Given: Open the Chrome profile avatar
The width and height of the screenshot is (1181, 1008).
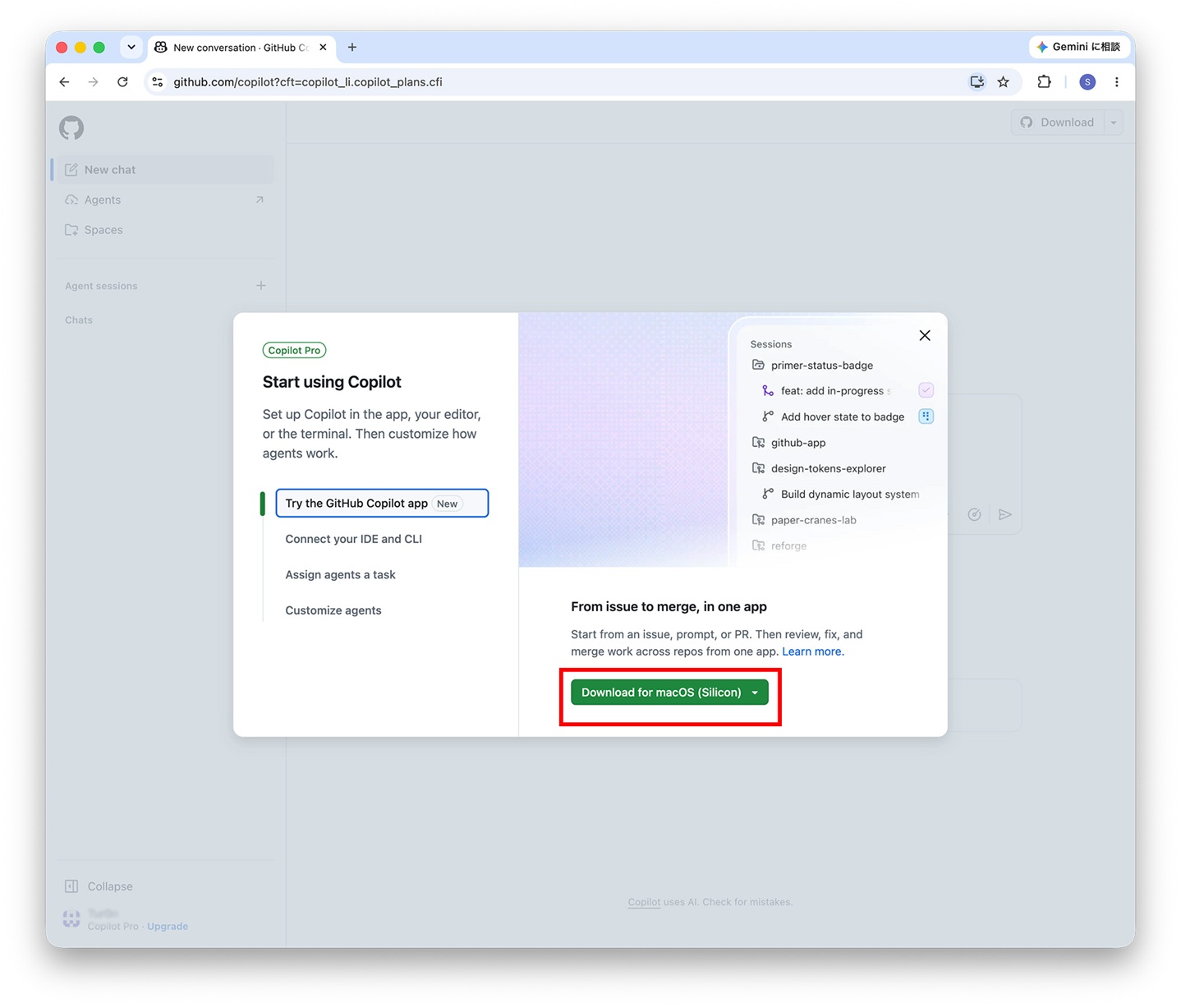Looking at the screenshot, I should [x=1087, y=82].
